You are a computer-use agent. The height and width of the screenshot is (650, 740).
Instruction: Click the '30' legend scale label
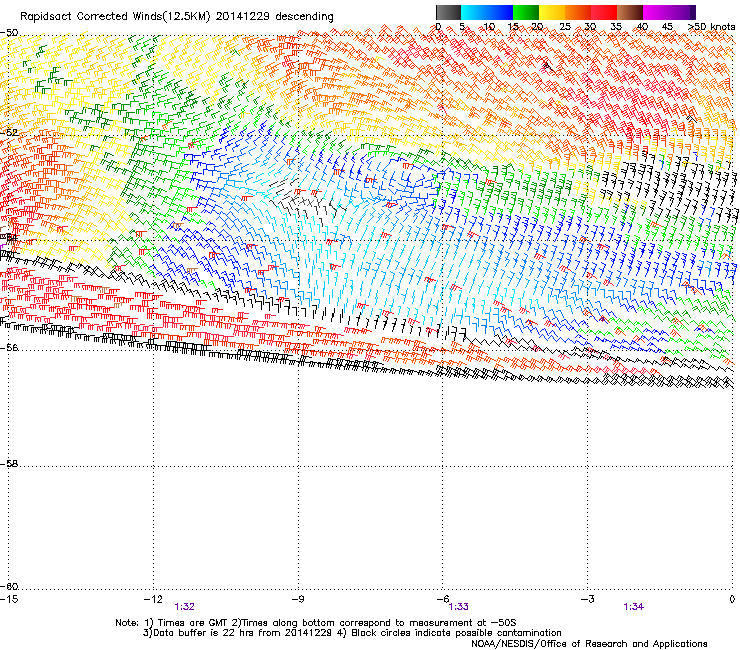pyautogui.click(x=590, y=26)
